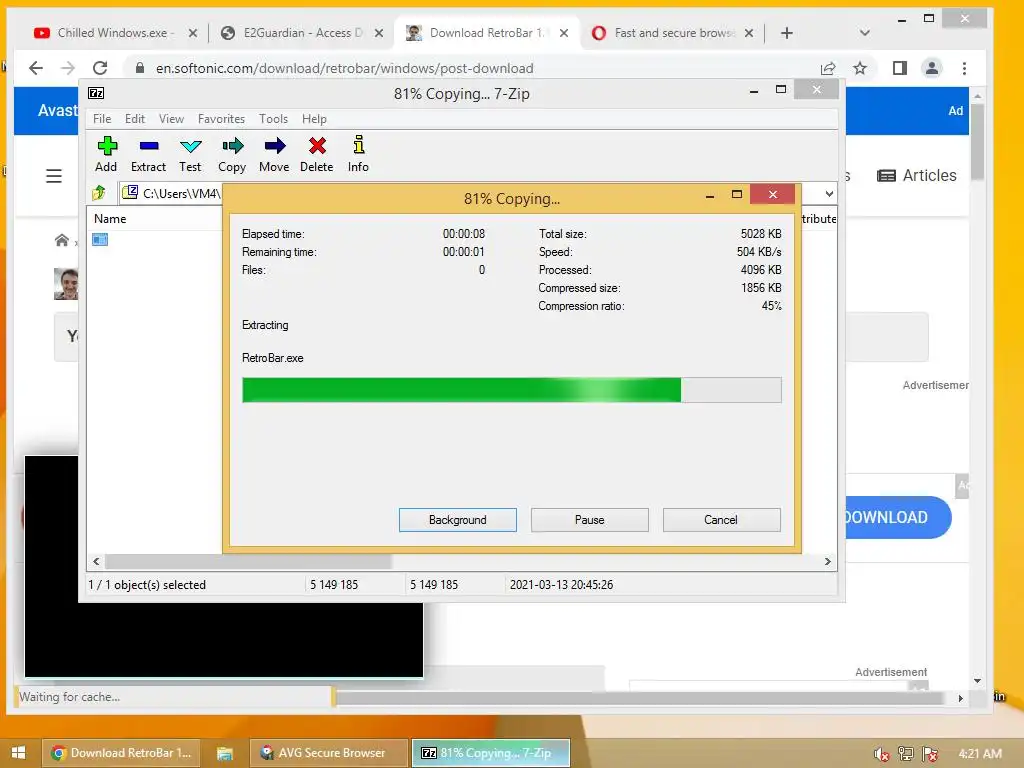Open the Help menu in 7-Zip
The width and height of the screenshot is (1024, 768).
coord(314,119)
